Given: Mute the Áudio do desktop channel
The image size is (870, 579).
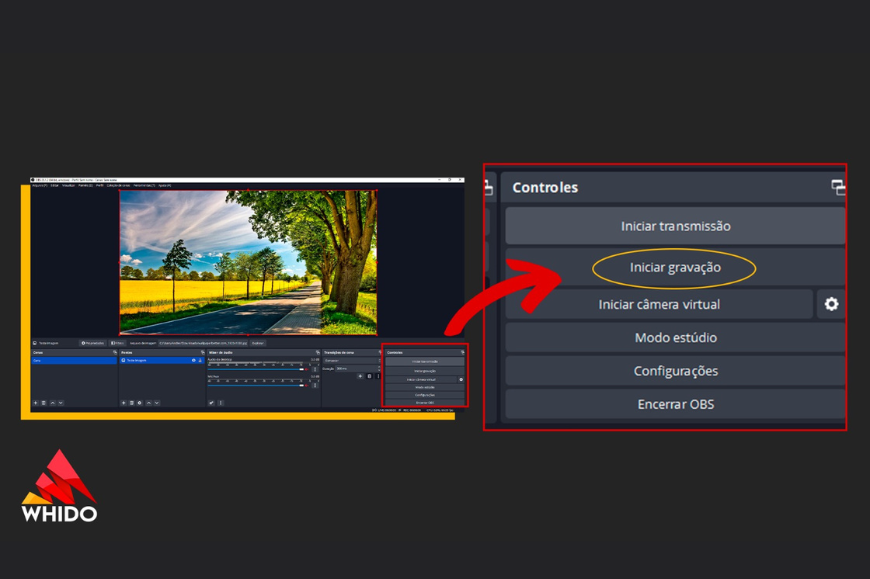Looking at the screenshot, I should tap(307, 369).
